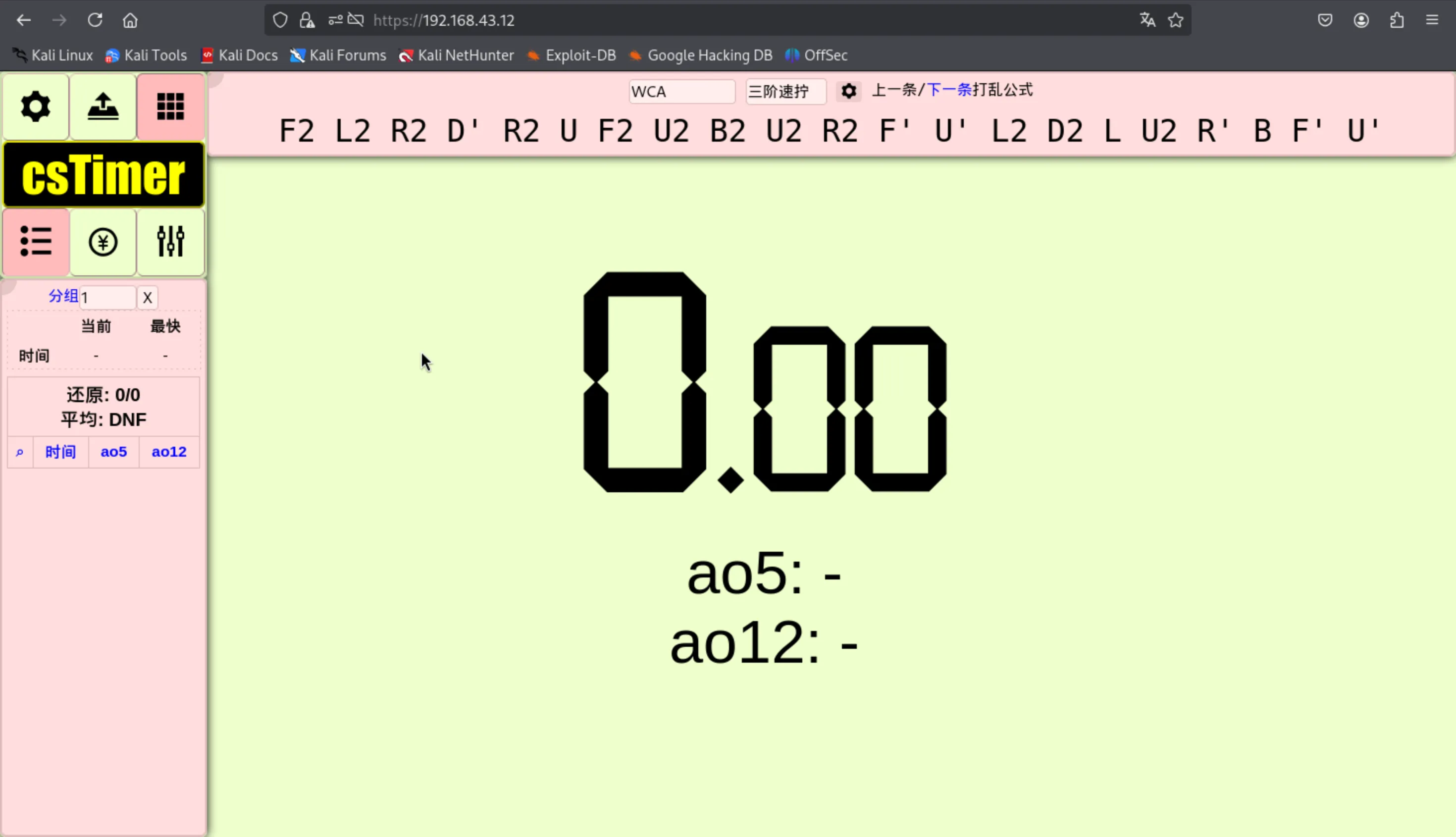Click the ao5 column header
1456x837 pixels.
click(114, 452)
